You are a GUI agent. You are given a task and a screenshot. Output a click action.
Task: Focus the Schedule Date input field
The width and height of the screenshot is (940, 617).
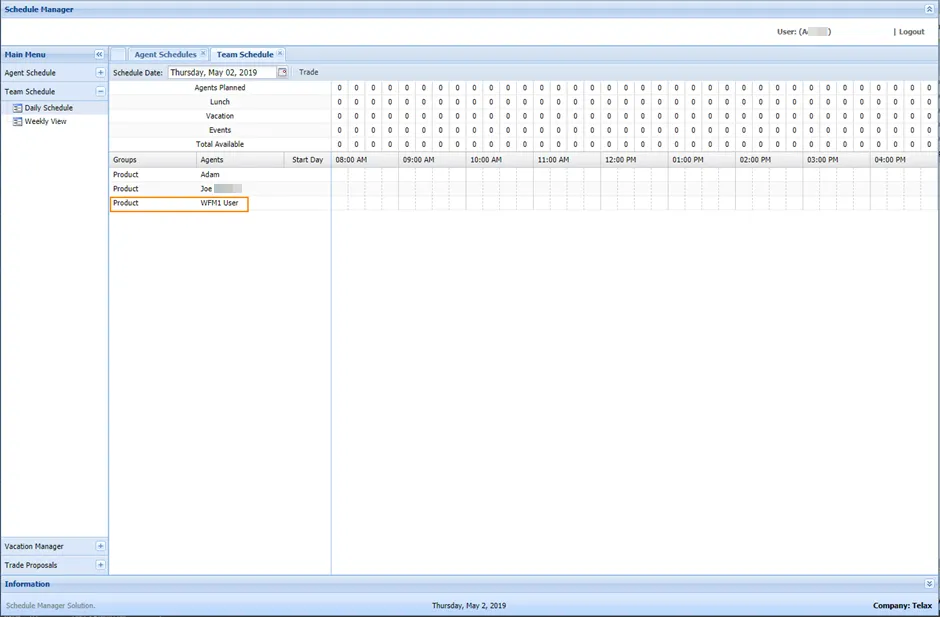(222, 72)
